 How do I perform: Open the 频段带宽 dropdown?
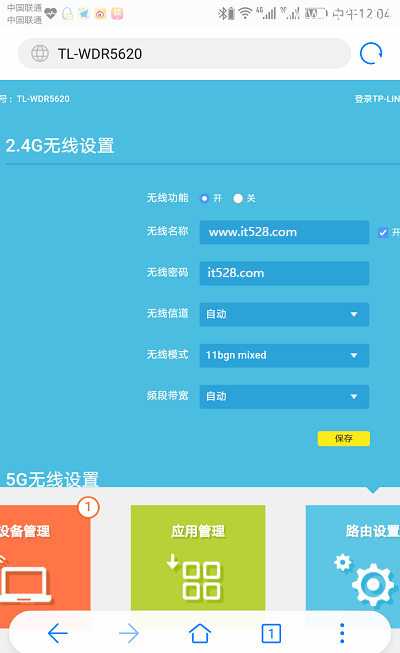(x=284, y=396)
